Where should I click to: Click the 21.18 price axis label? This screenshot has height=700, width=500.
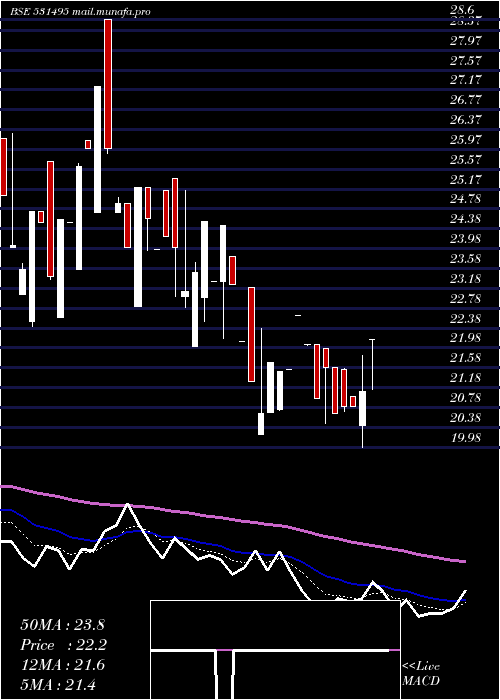tap(466, 379)
